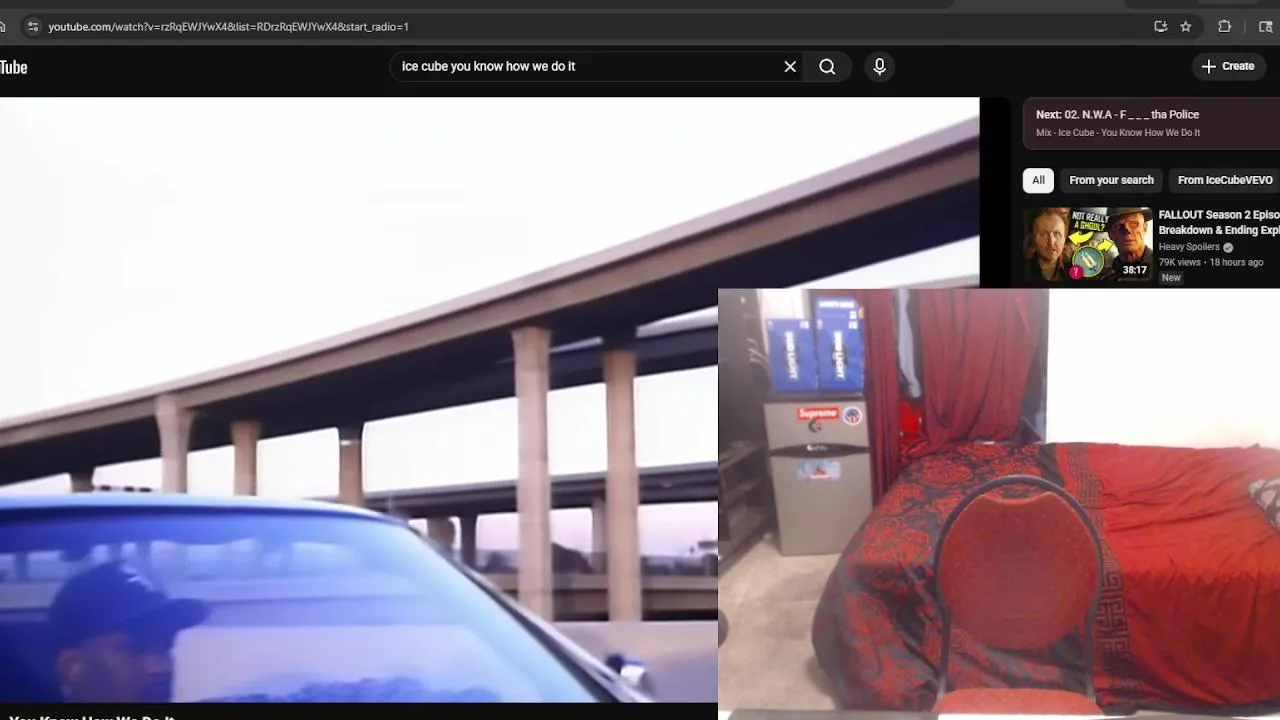Open the Create button
Screen dimensions: 1280x720
[1228, 66]
